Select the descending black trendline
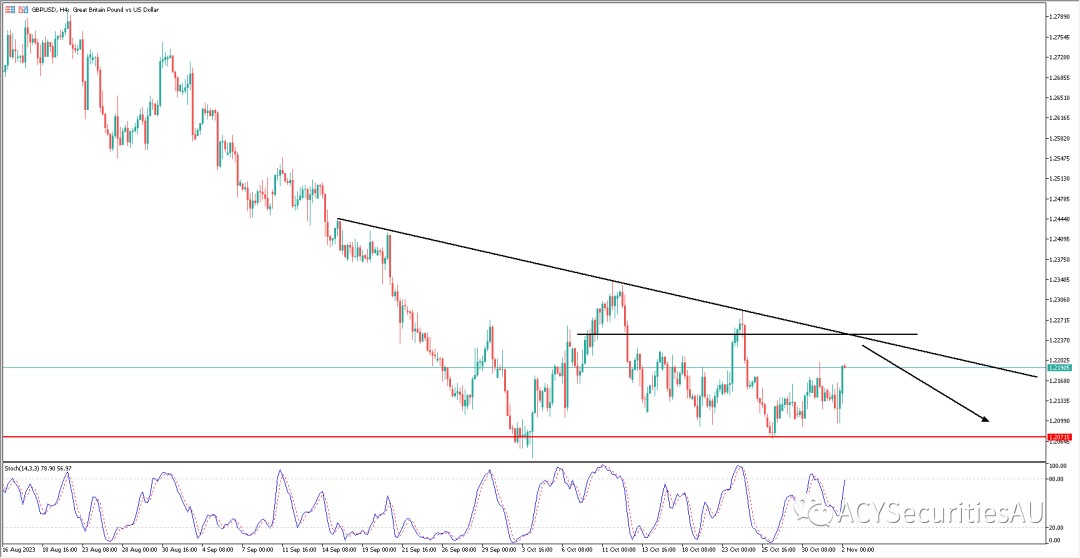Screen dimensions: 1080x558 coord(687,298)
